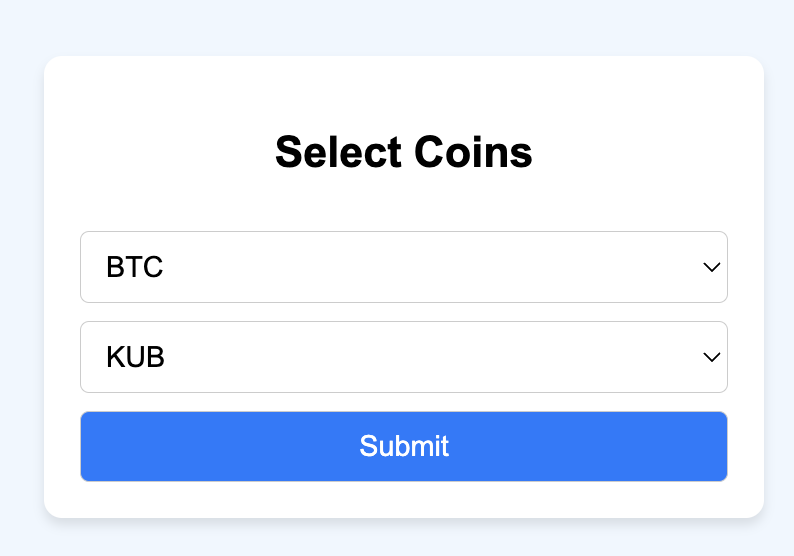Expand the second coin select box
Screen dimensions: 794x556
tap(403, 357)
